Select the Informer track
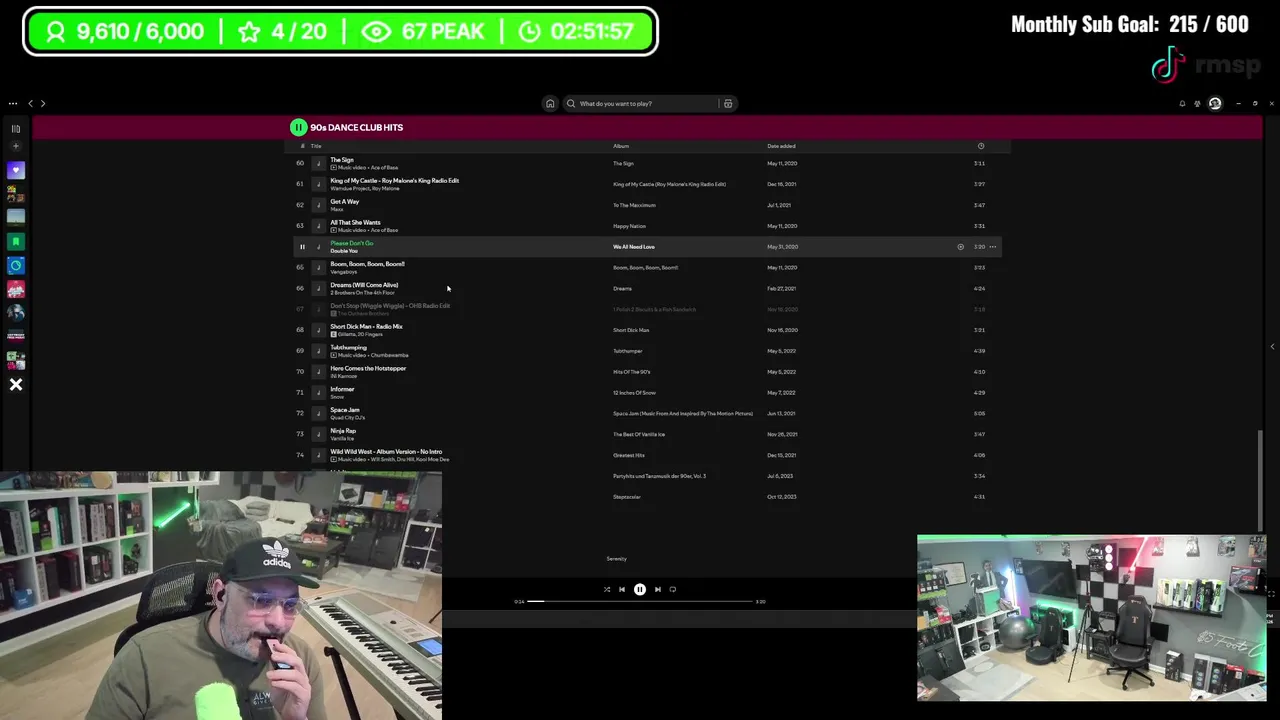Viewport: 1280px width, 720px height. 343,389
